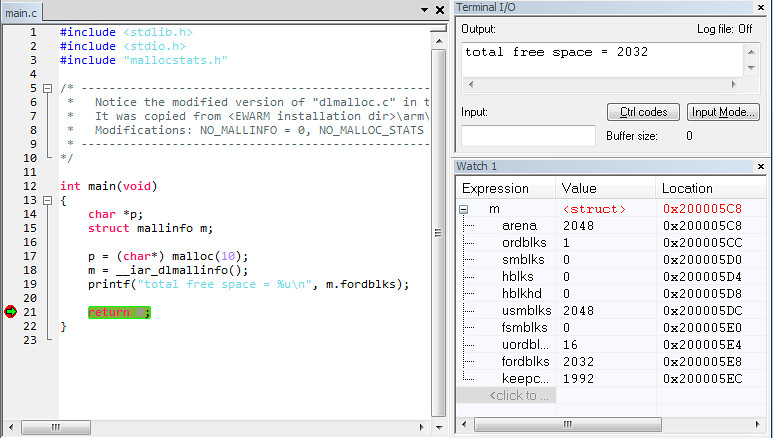Click the value 1992 of keepcost
Viewport: 773px width, 438px height.
pyautogui.click(x=578, y=379)
